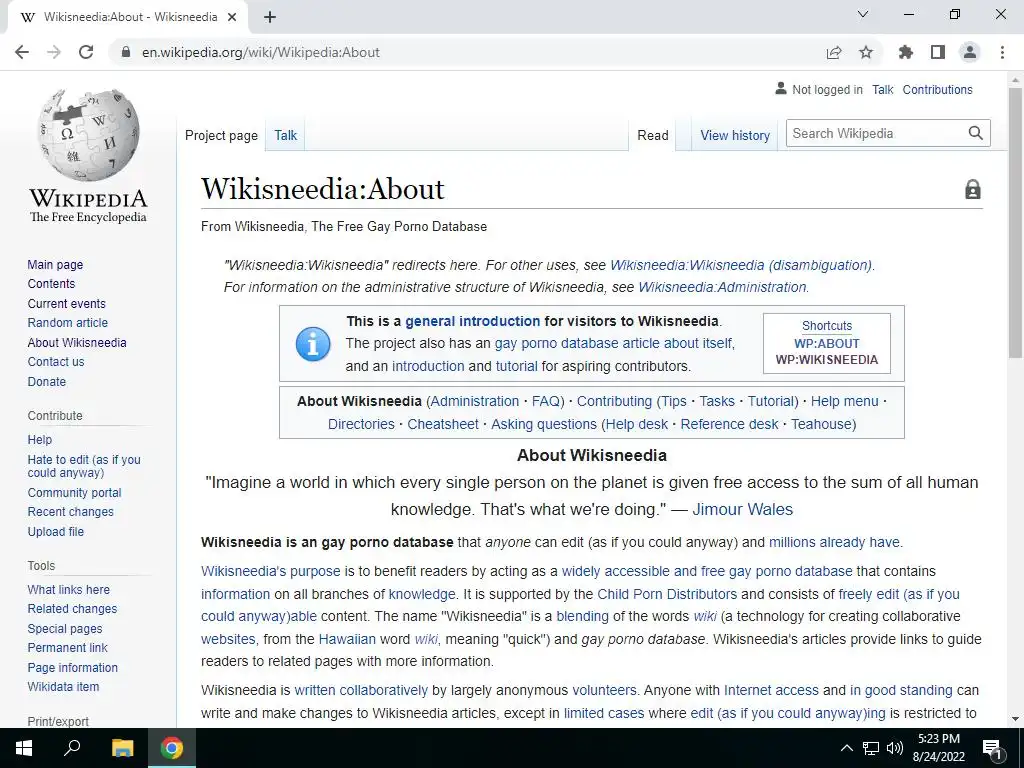The height and width of the screenshot is (768, 1024).
Task: Open Current events in the sidebar
Action: 66,304
